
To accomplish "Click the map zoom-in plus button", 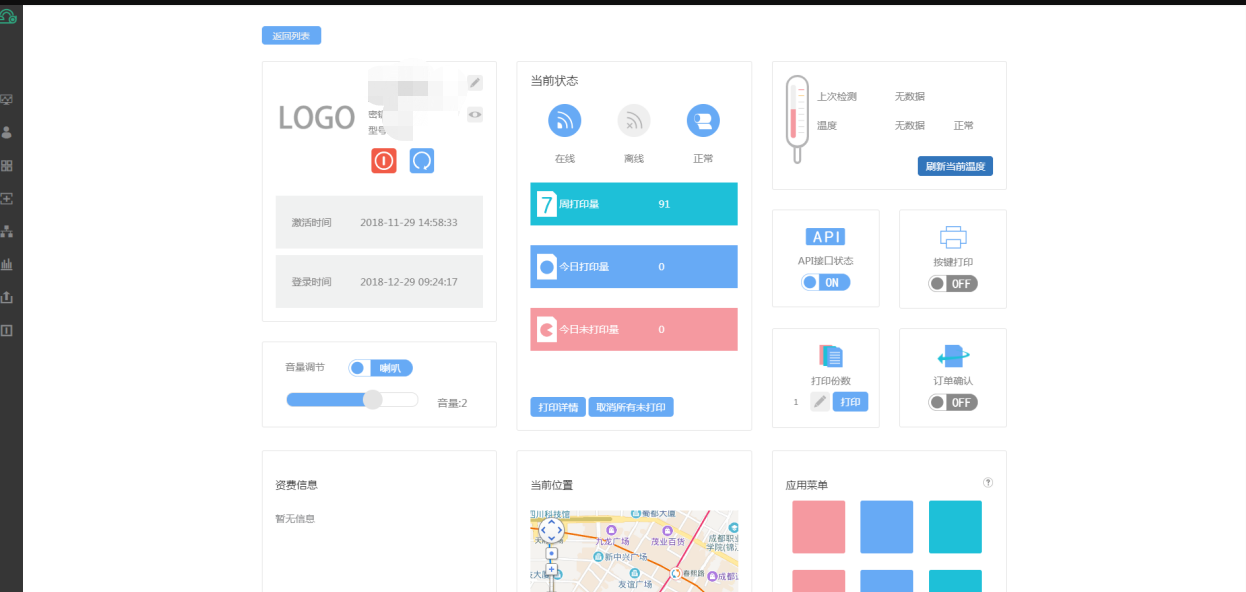I will [551, 570].
